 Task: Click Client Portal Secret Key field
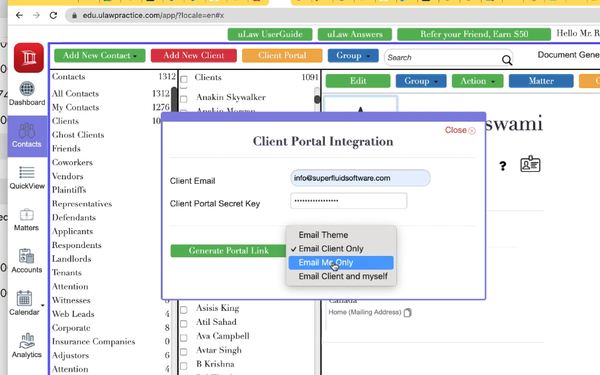tap(349, 201)
